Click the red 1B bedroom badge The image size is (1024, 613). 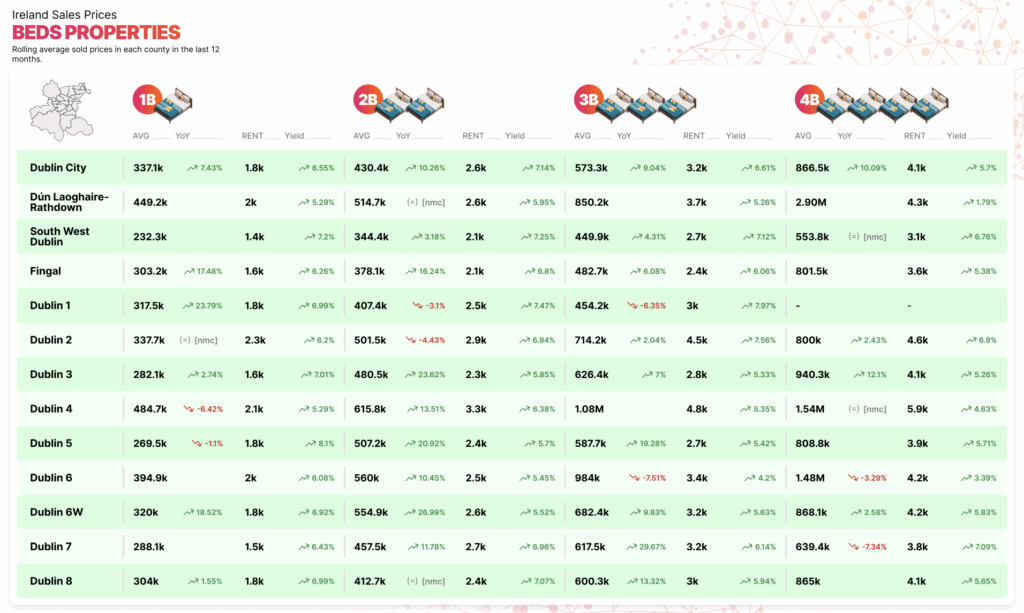[x=146, y=99]
